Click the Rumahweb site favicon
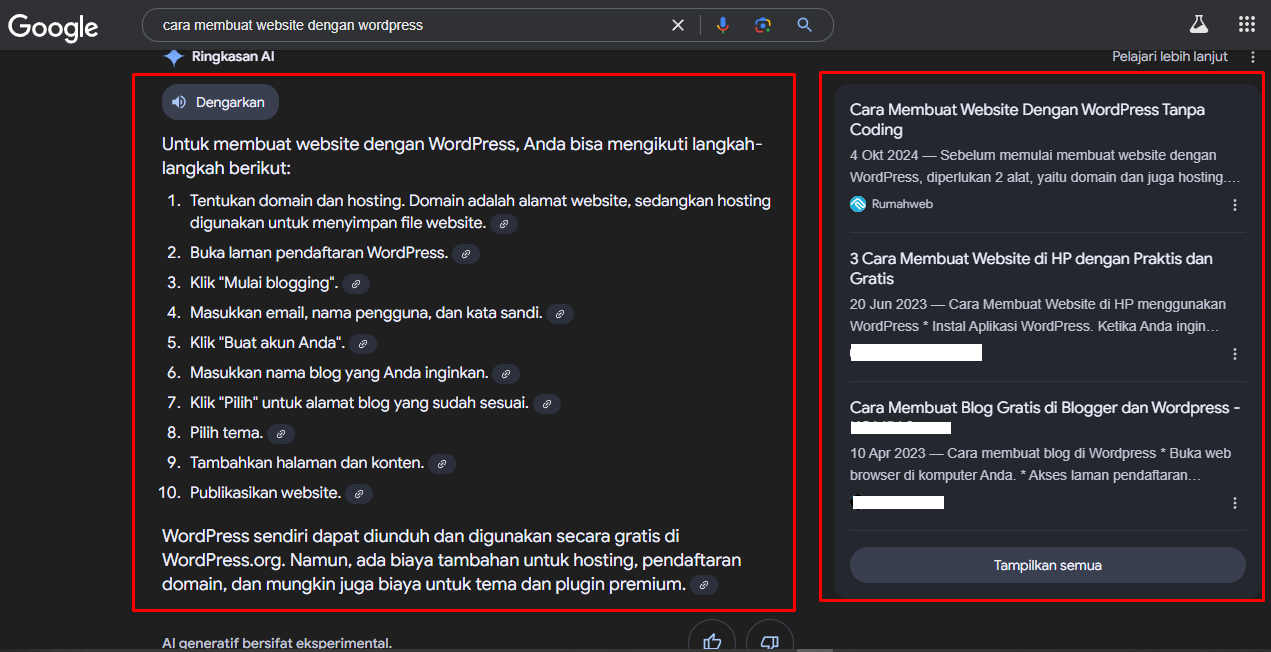This screenshot has width=1271, height=652. 858,204
